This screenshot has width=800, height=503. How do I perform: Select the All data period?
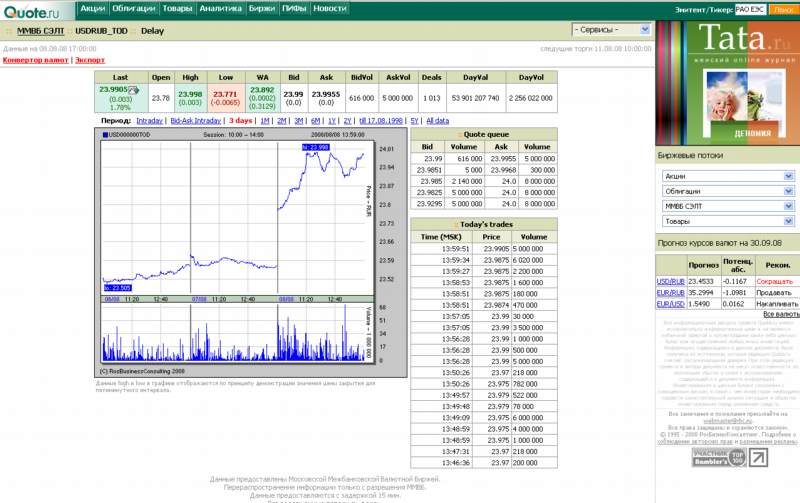click(x=437, y=121)
